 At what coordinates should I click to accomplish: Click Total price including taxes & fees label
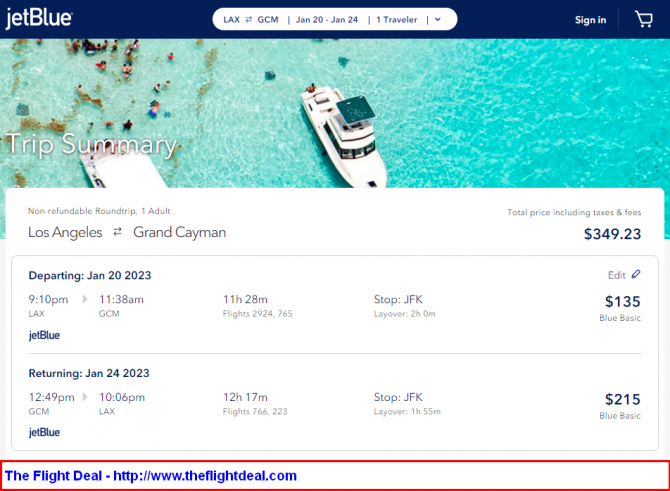[574, 212]
